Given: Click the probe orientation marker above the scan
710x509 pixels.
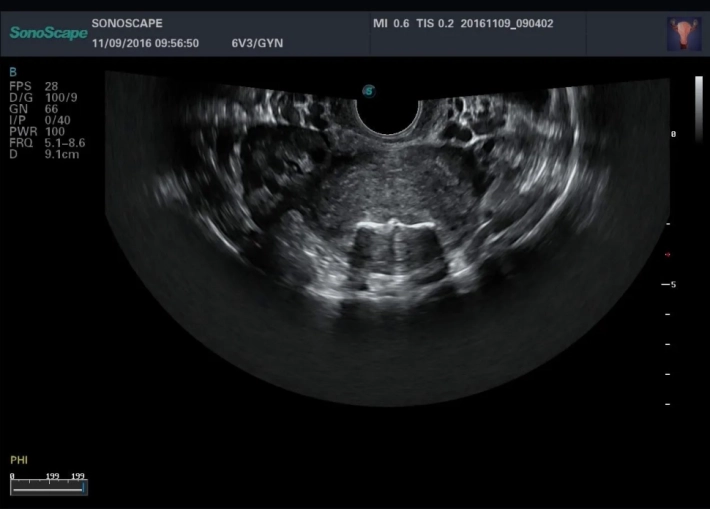Looking at the screenshot, I should coord(369,91).
